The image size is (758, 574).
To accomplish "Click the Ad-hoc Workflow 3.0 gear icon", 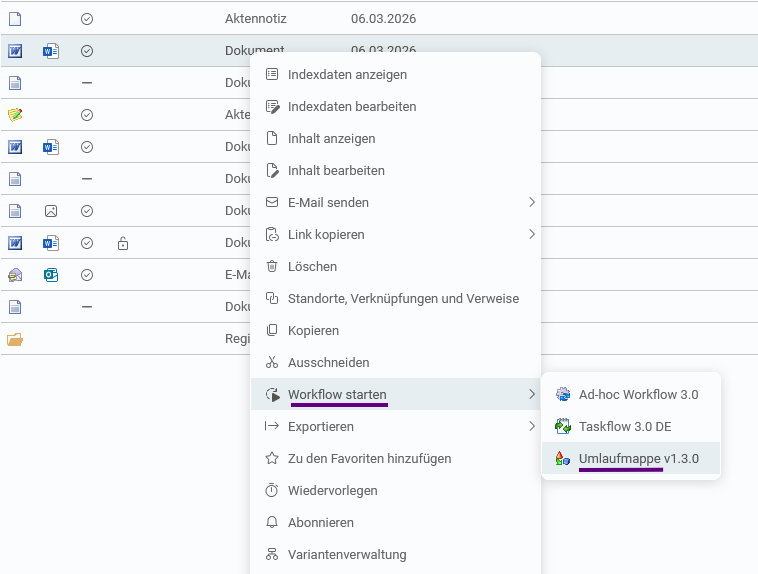I will 563,394.
